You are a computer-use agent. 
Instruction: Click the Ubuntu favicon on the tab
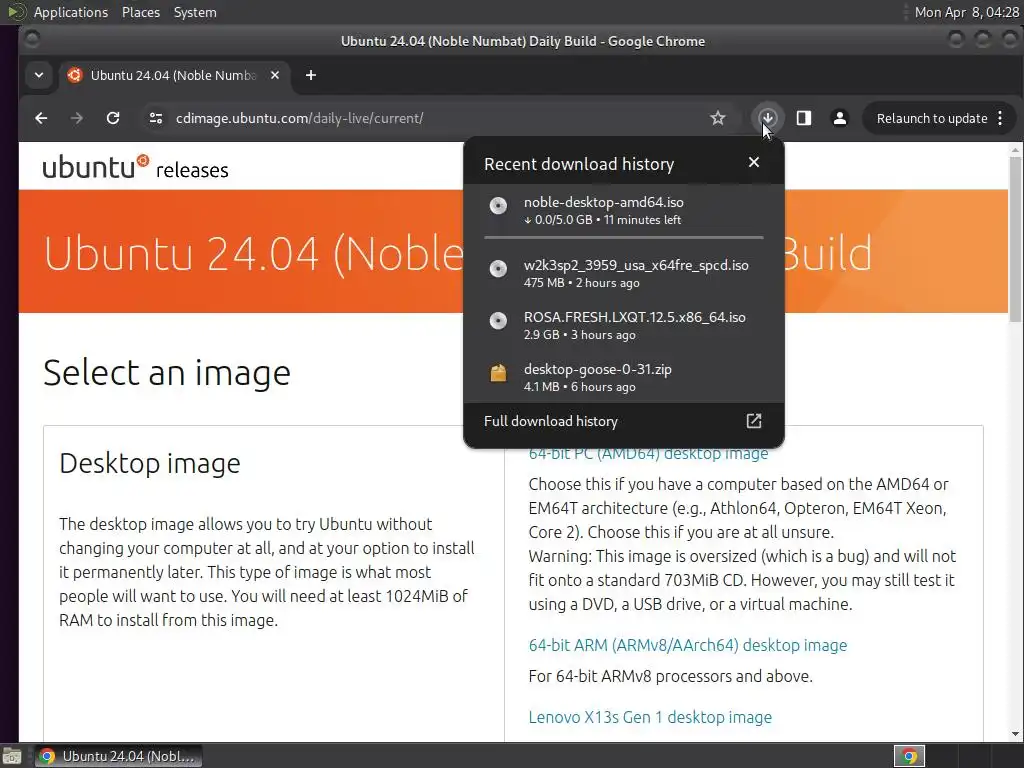(x=74, y=75)
